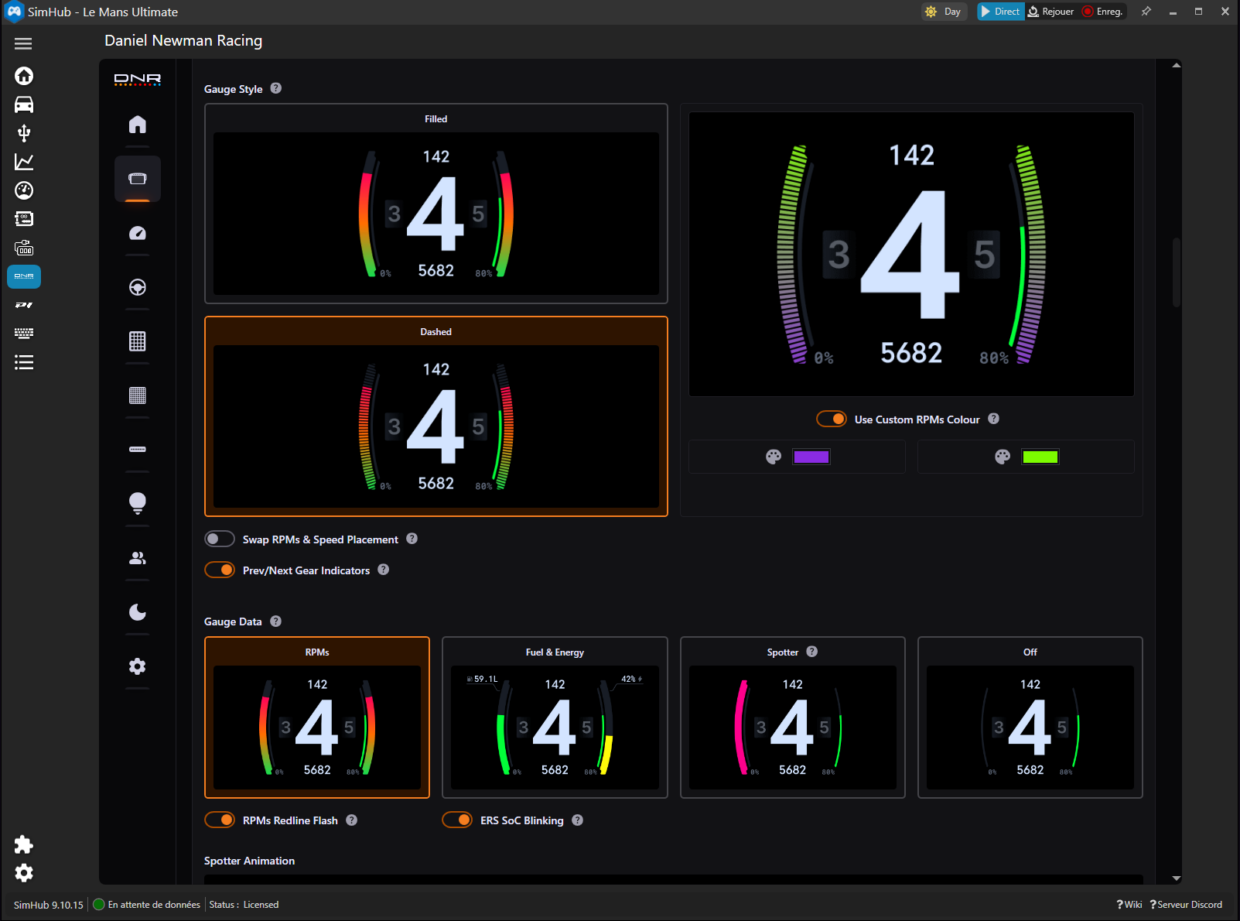Disable Prev/Next Gear Indicators toggle
This screenshot has height=921, width=1240.
pyautogui.click(x=220, y=570)
